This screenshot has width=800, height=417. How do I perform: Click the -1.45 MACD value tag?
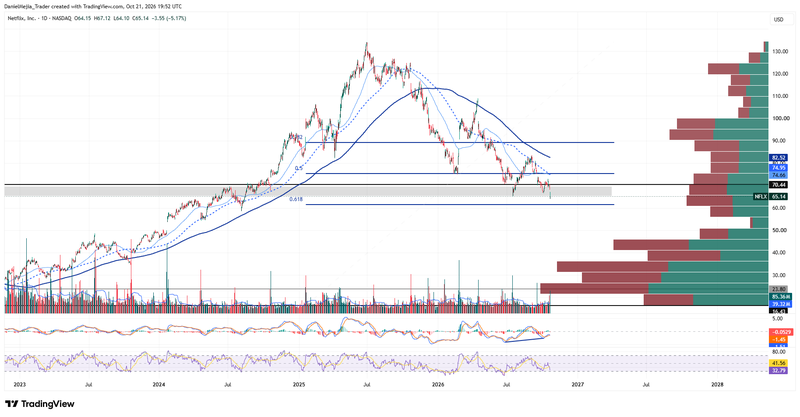click(x=779, y=339)
